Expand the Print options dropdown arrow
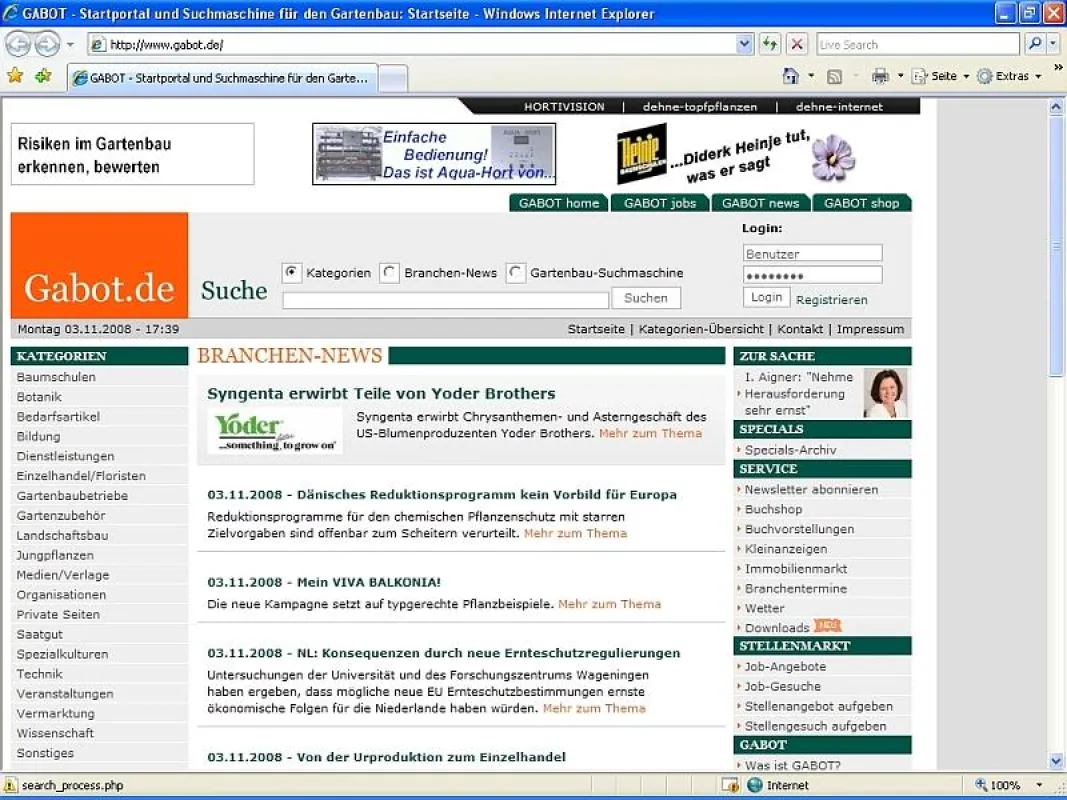The image size is (1067, 800). pyautogui.click(x=900, y=76)
